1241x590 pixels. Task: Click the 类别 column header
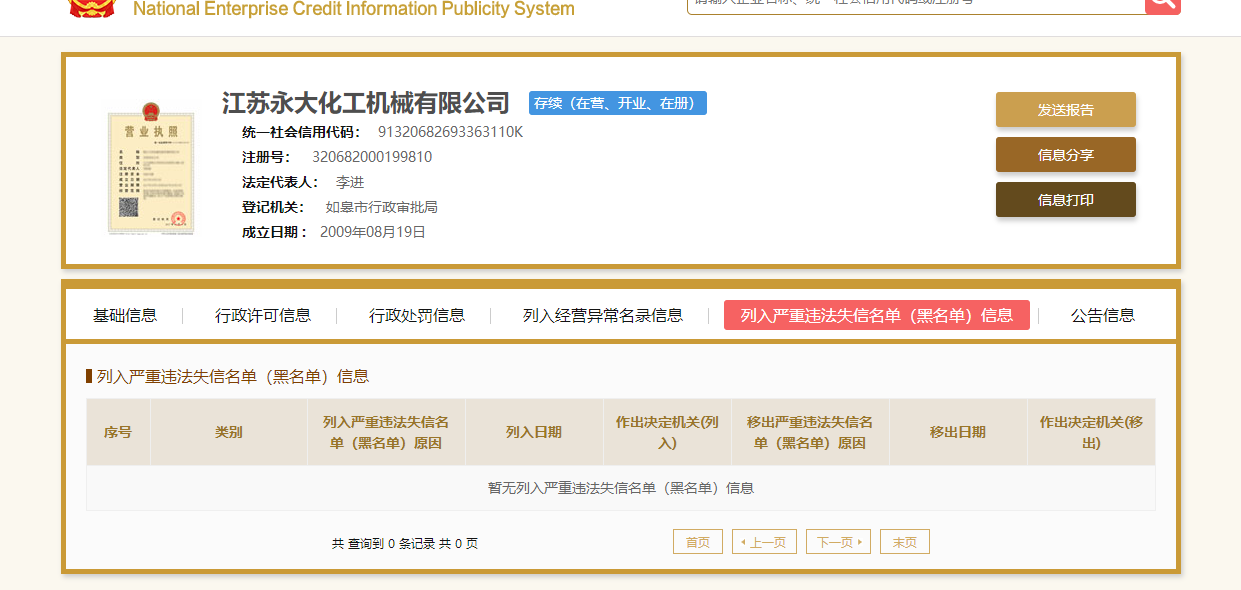229,432
